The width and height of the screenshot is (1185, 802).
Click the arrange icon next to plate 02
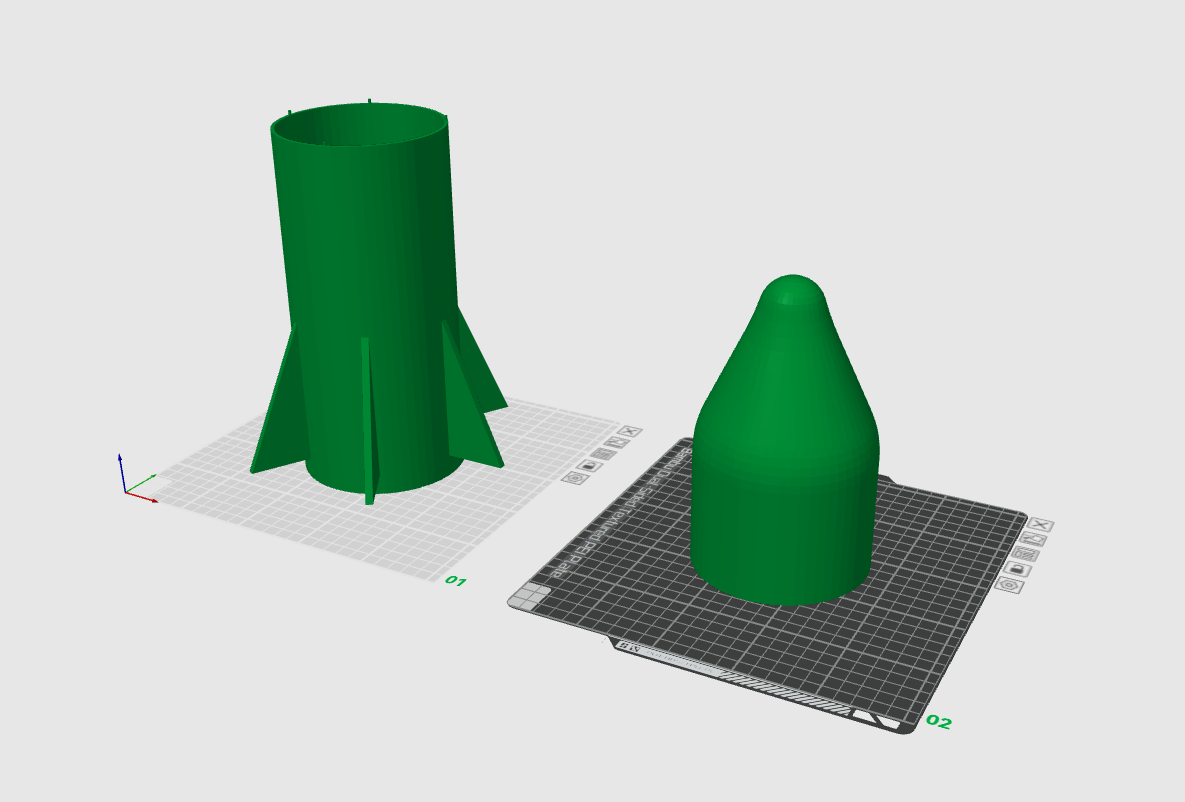1033,539
